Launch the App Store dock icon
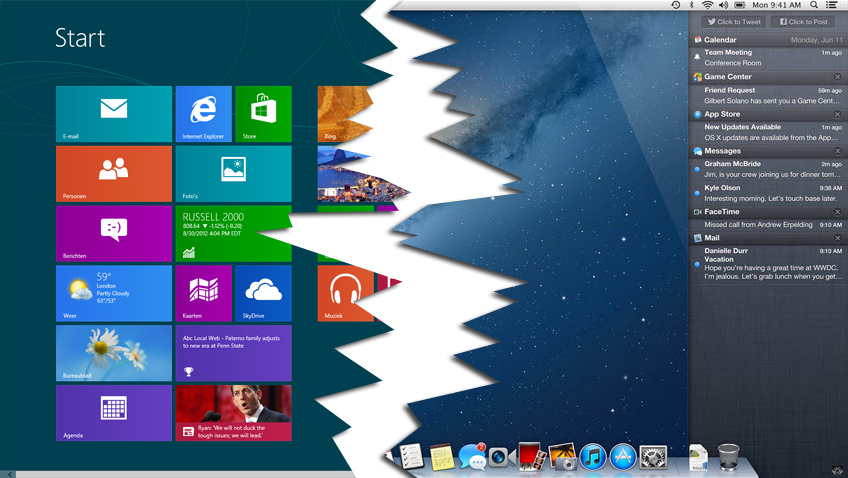The width and height of the screenshot is (848, 478). coord(623,458)
